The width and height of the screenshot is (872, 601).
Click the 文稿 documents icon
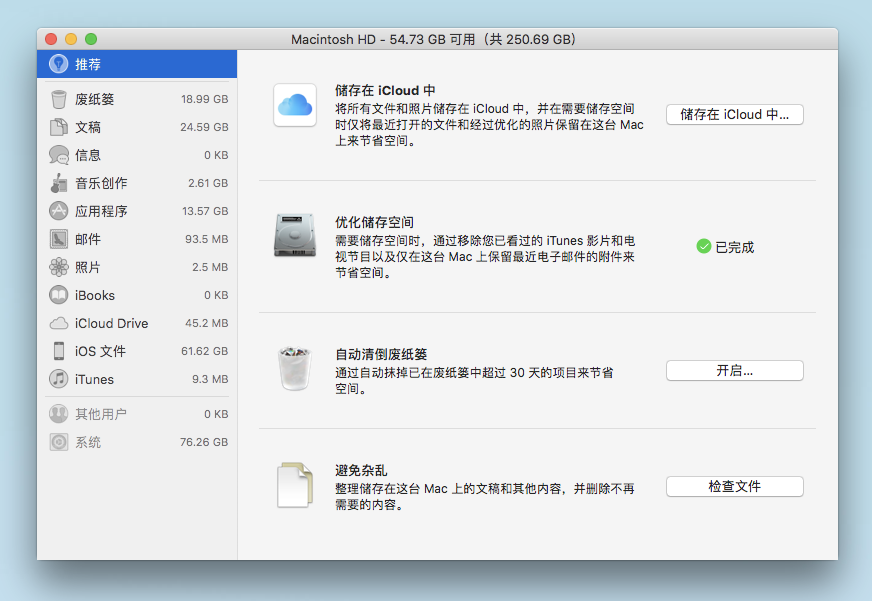[58, 127]
